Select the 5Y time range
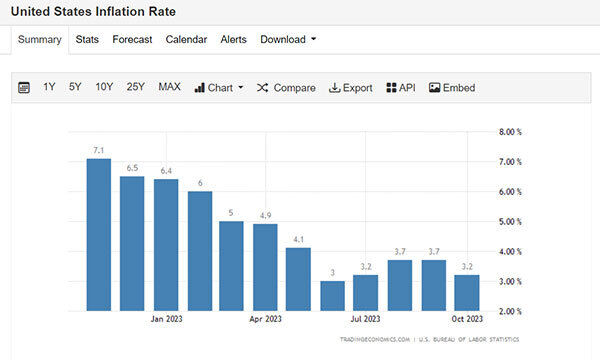The image size is (600, 360). (x=75, y=87)
